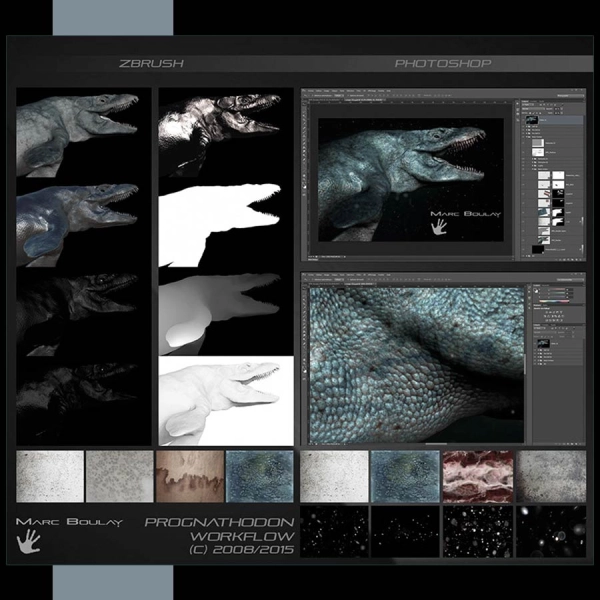
Task: Click the PROGNATHODON WORKFLOW title text
Action: [220, 529]
